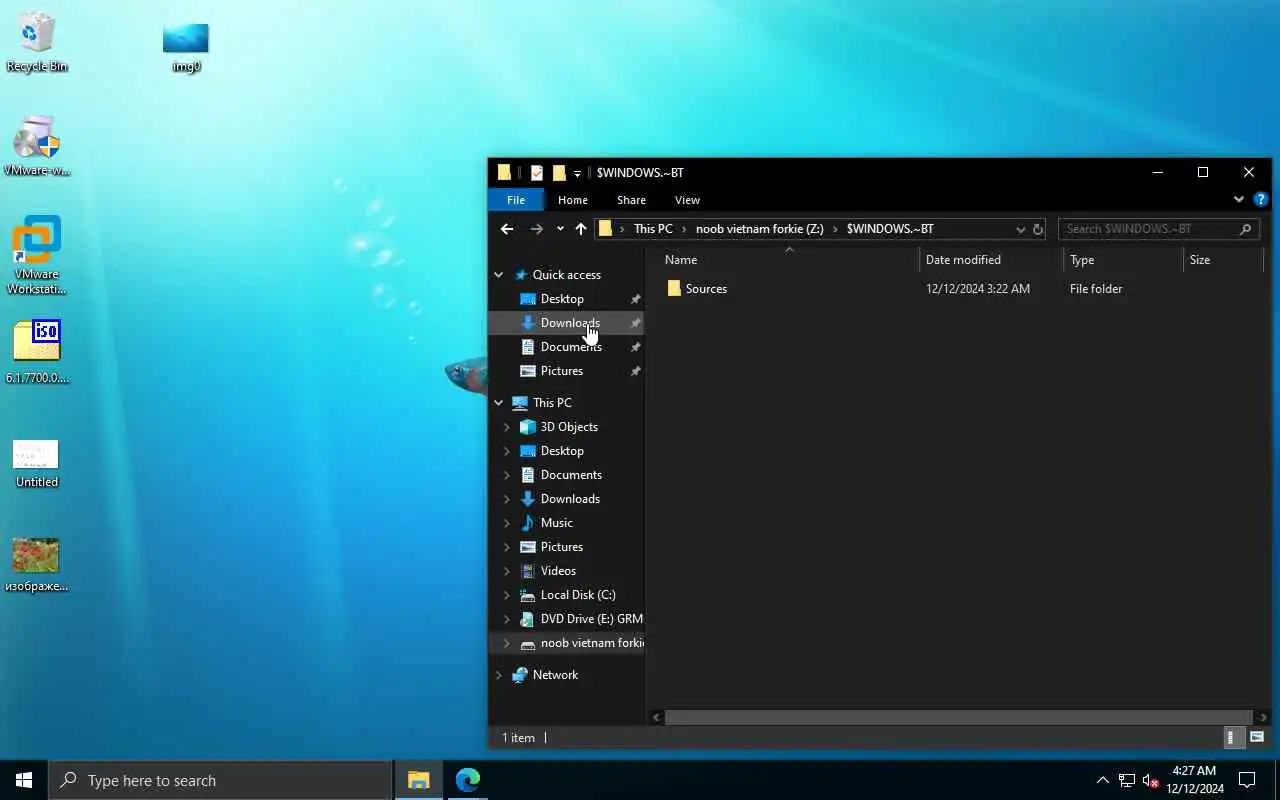1280x800 pixels.
Task: Open Local Disk (C:) in navigation pane
Action: pyautogui.click(x=578, y=595)
